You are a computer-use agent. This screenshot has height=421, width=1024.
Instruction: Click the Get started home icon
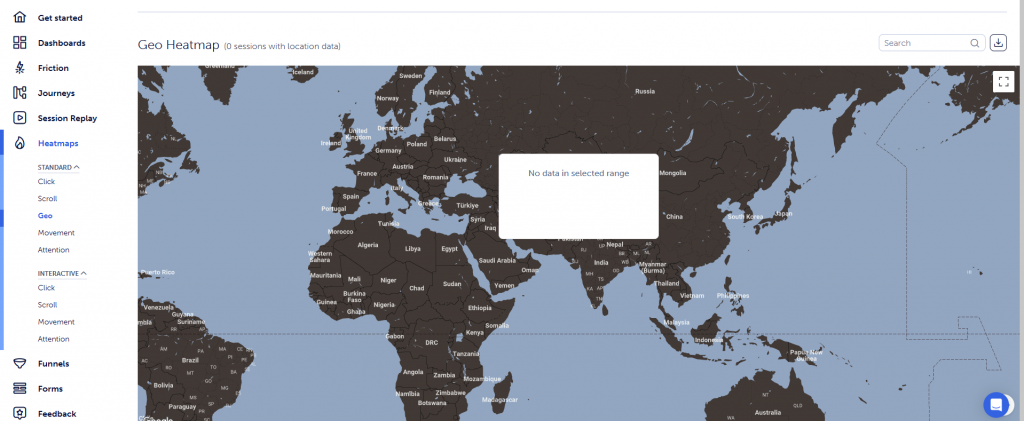coord(19,18)
